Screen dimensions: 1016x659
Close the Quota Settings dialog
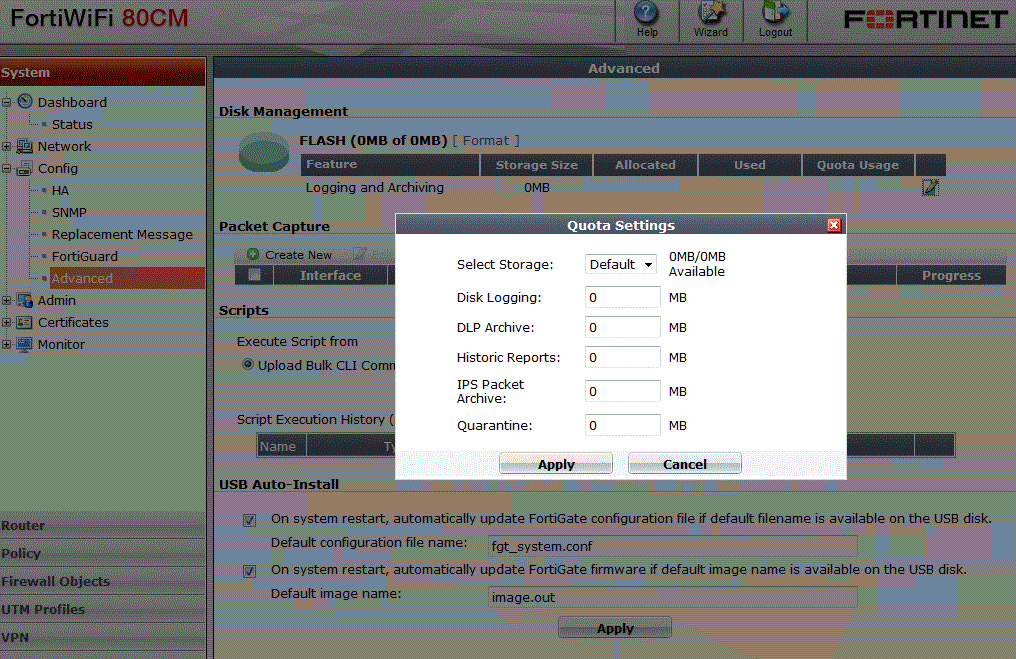click(834, 225)
